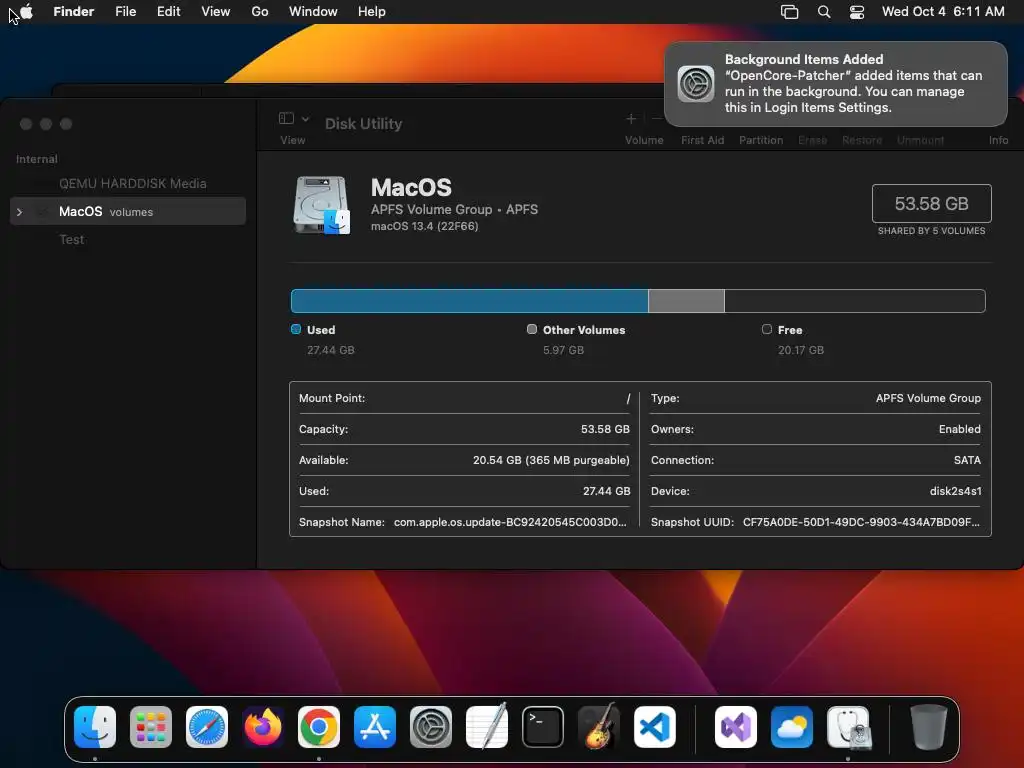1024x768 pixels.
Task: Open the Go menu
Action: pos(260,12)
